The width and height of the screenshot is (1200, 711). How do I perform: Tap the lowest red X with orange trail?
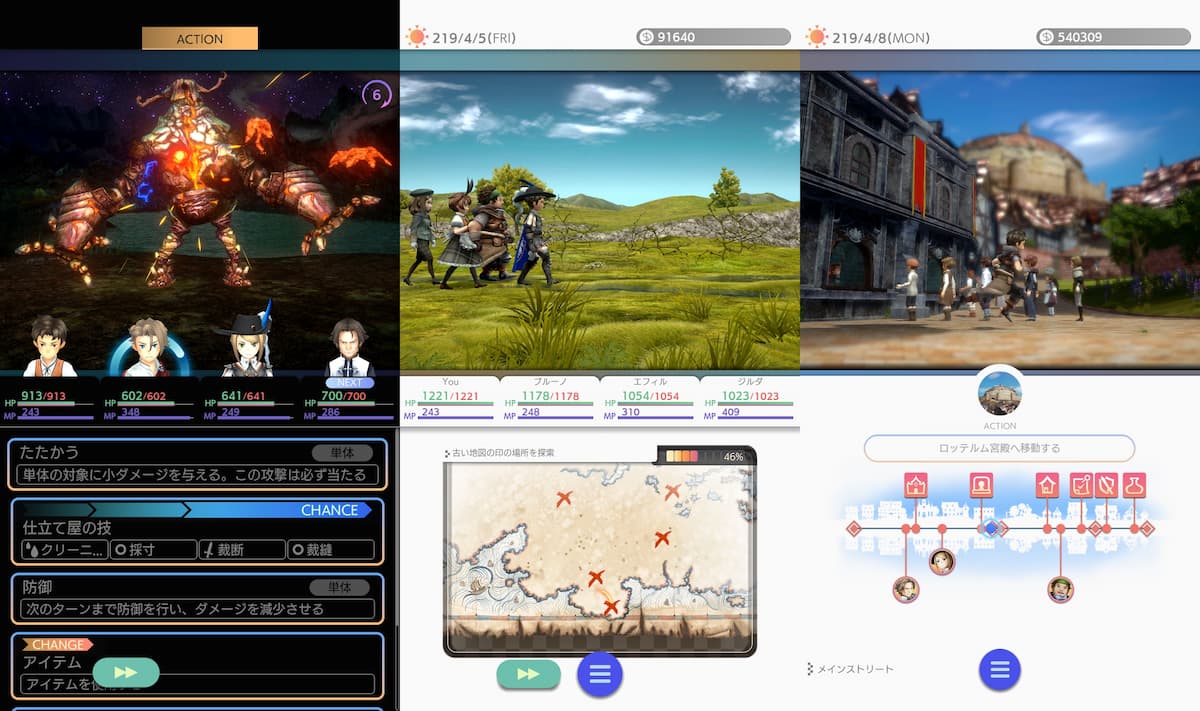coord(611,606)
